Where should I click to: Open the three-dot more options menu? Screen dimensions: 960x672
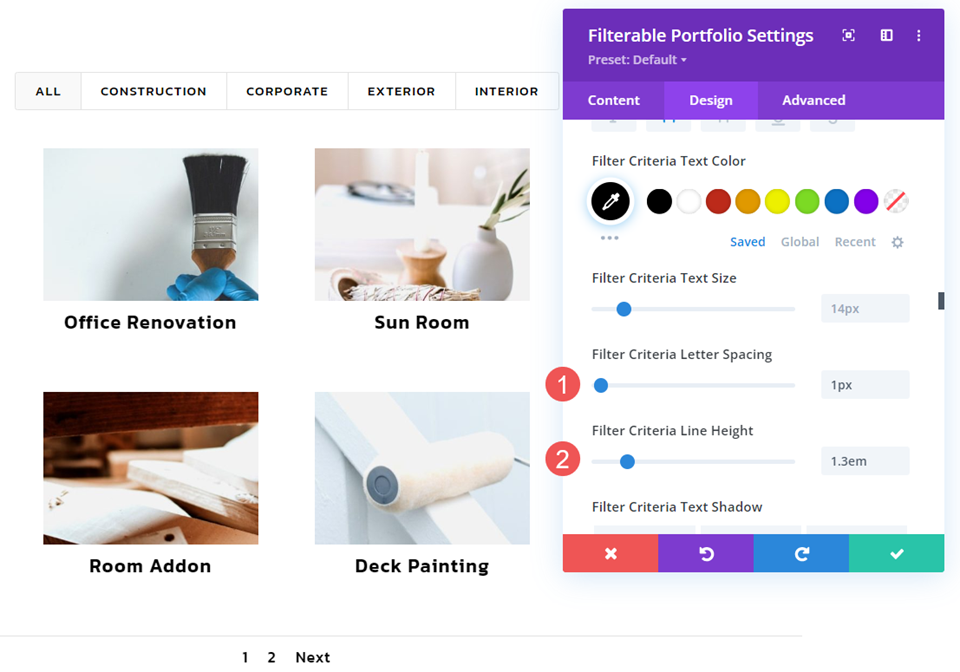click(x=919, y=36)
